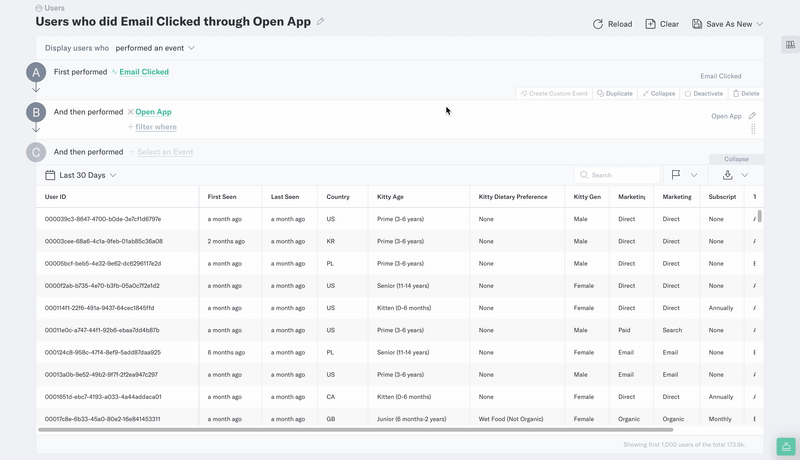This screenshot has width=800, height=460.
Task: Open the Email Clicked event link
Action: [144, 72]
